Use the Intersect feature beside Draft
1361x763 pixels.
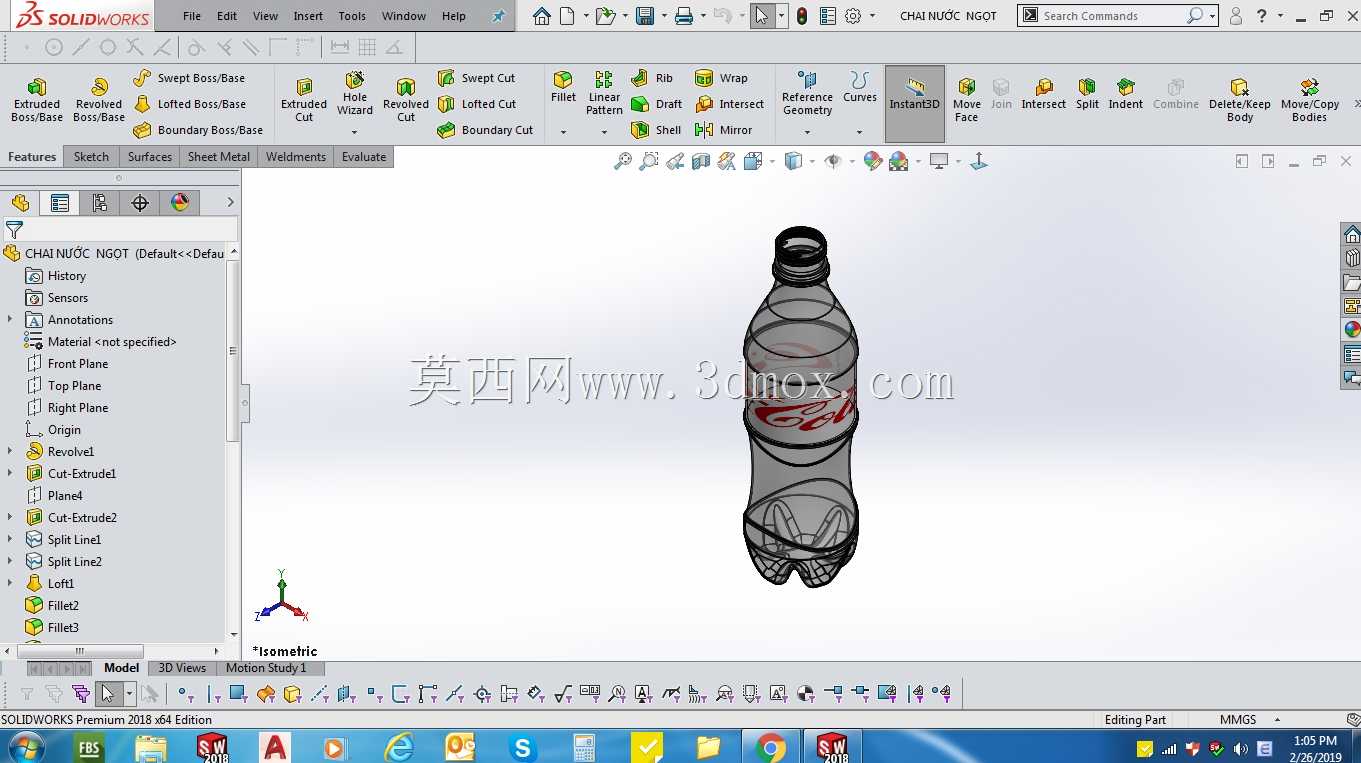tap(729, 104)
